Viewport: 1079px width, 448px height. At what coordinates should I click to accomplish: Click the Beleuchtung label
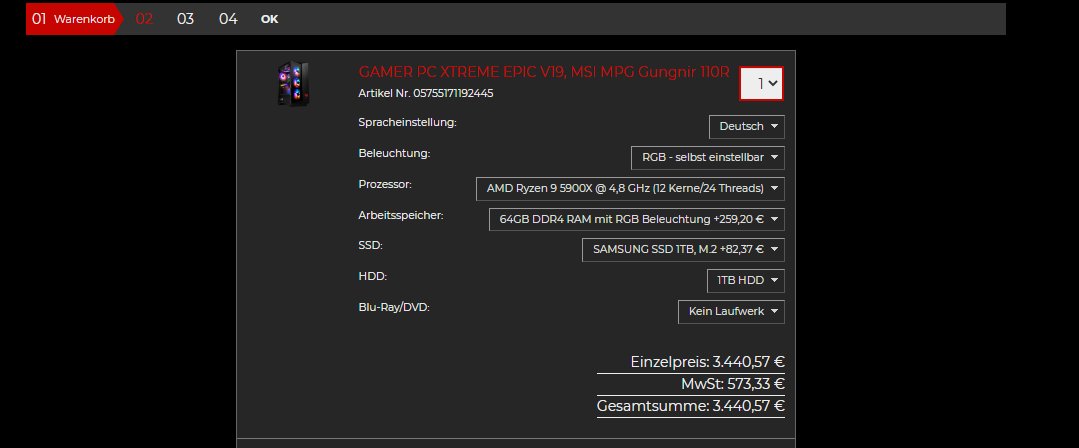coord(394,153)
